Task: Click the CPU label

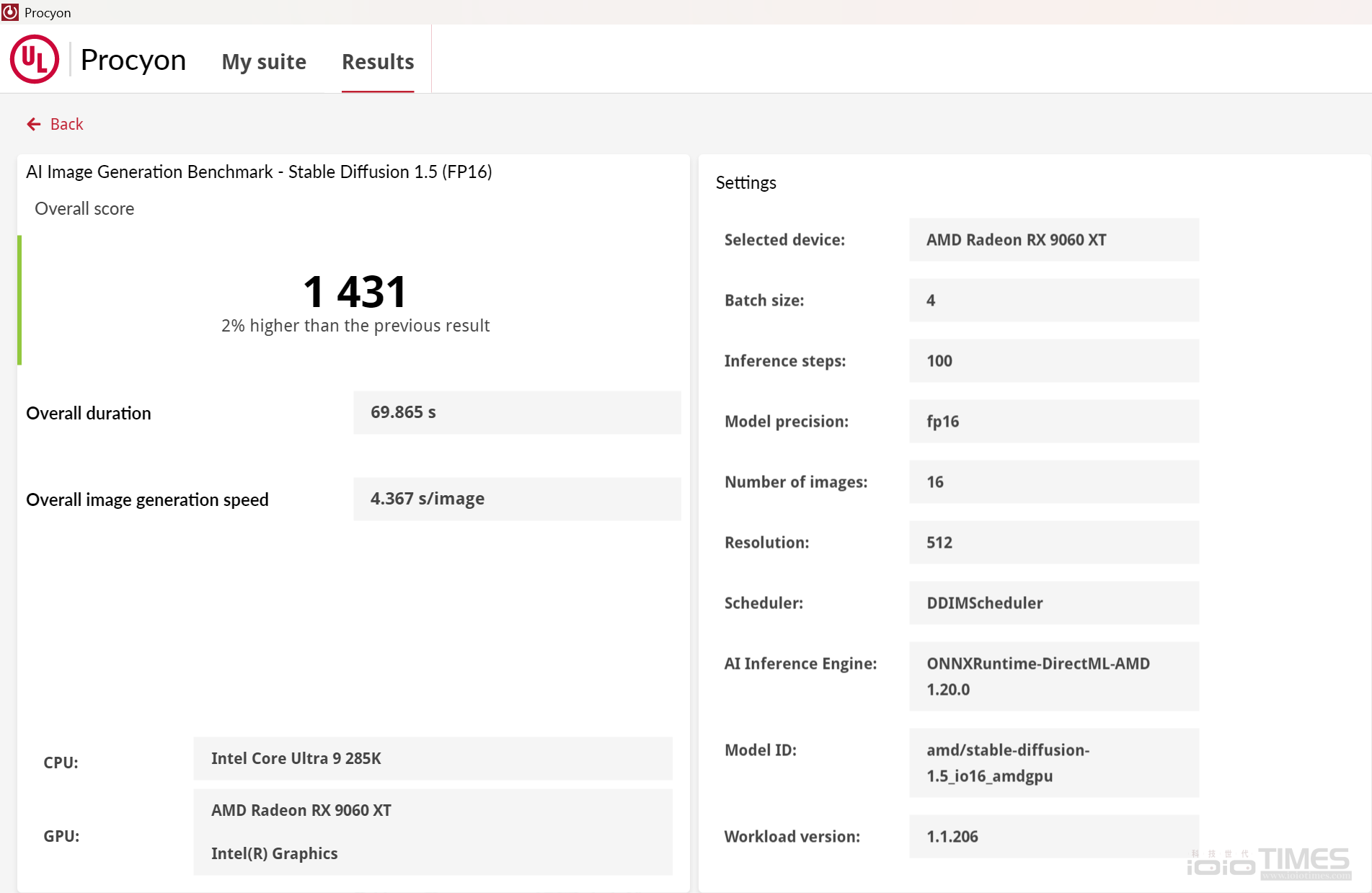Action: (x=61, y=763)
